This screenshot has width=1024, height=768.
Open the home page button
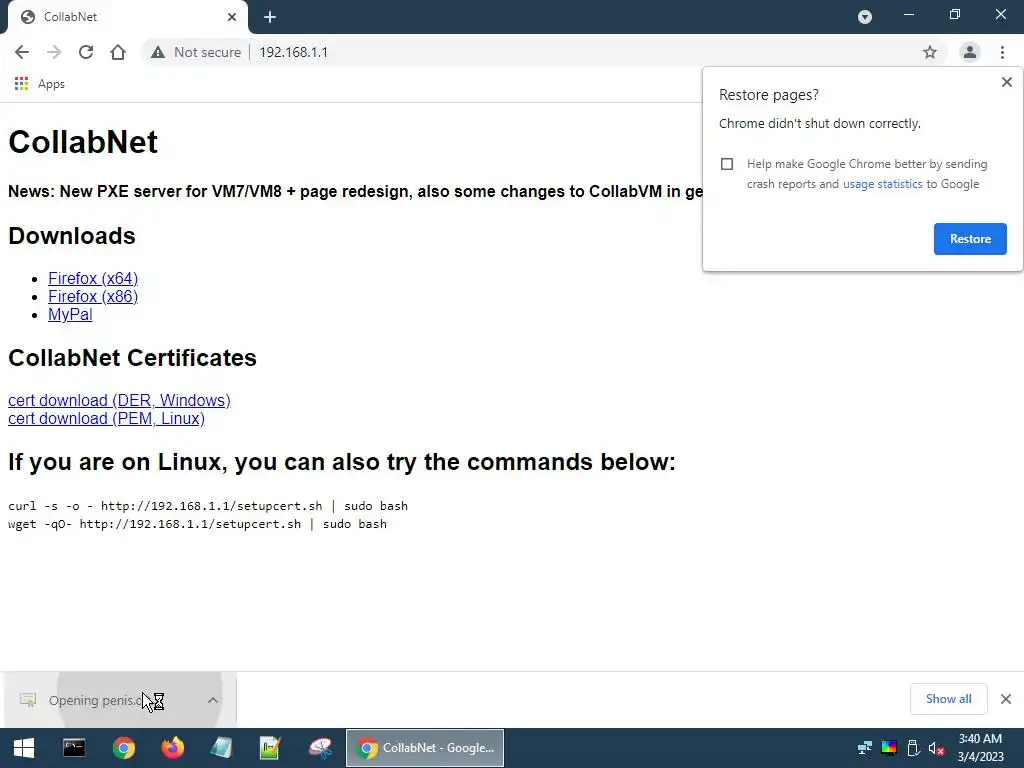118,52
